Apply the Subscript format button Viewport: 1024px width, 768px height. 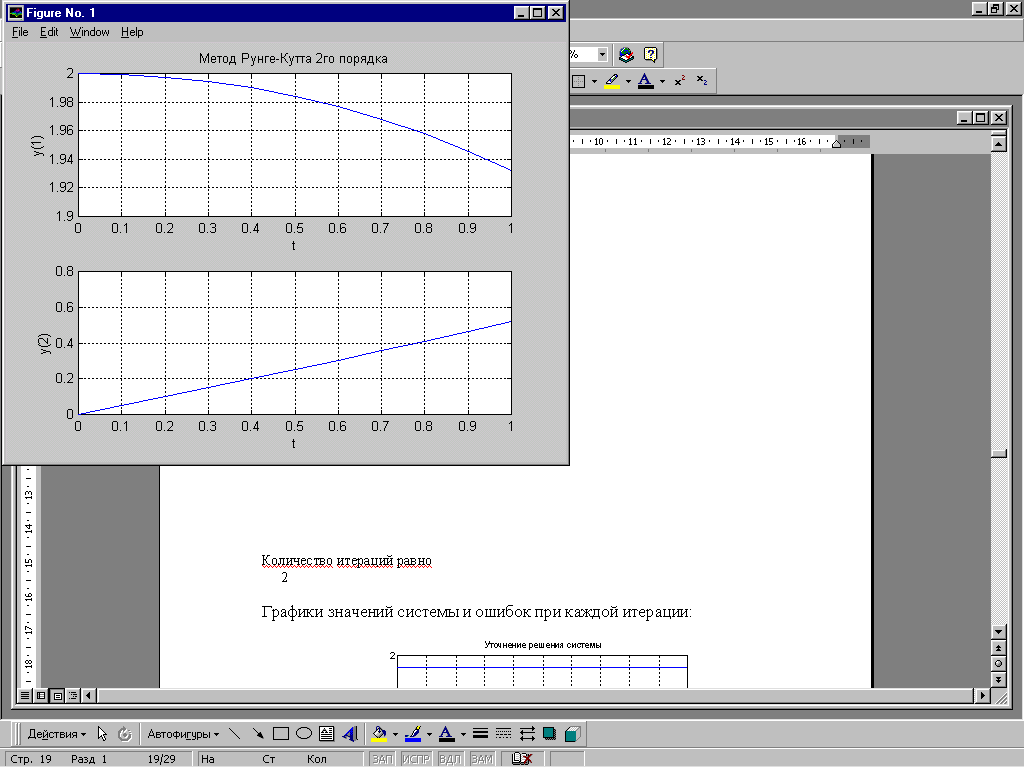click(702, 81)
